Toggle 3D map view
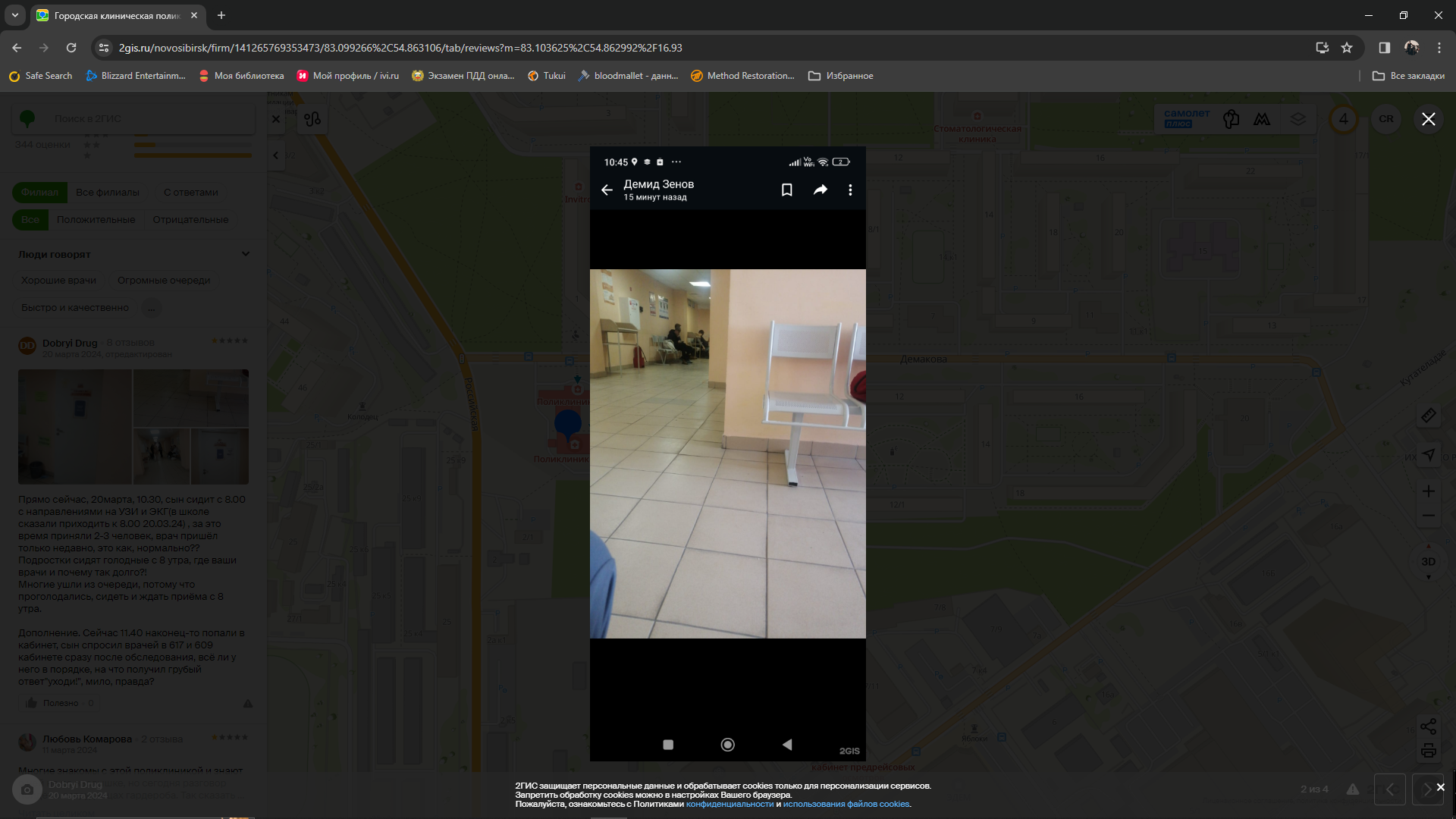The height and width of the screenshot is (819, 1456). pos(1429,562)
